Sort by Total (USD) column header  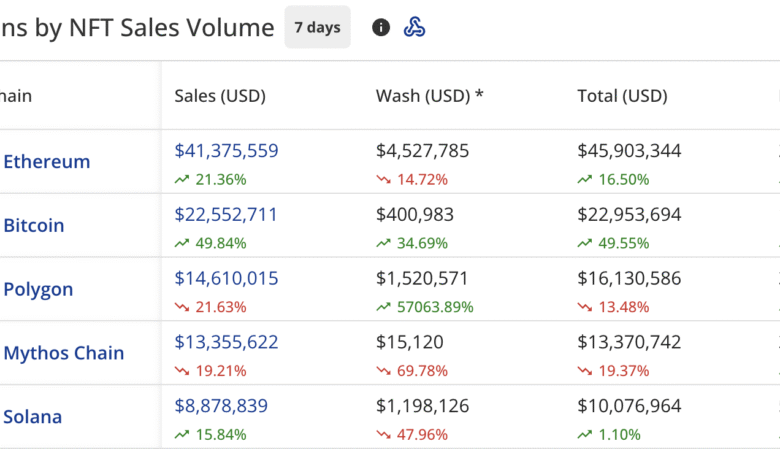(622, 95)
